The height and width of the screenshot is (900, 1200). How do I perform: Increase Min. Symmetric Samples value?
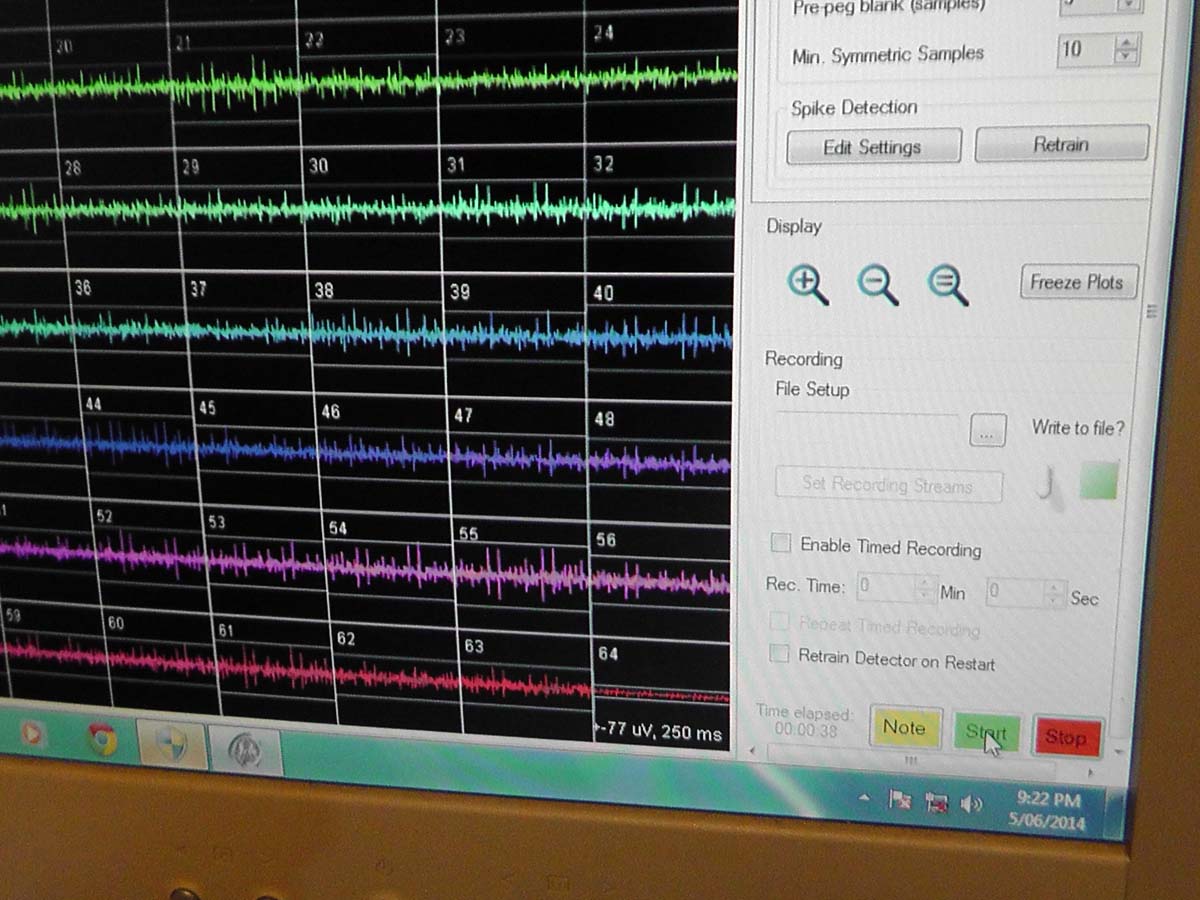pos(1127,43)
